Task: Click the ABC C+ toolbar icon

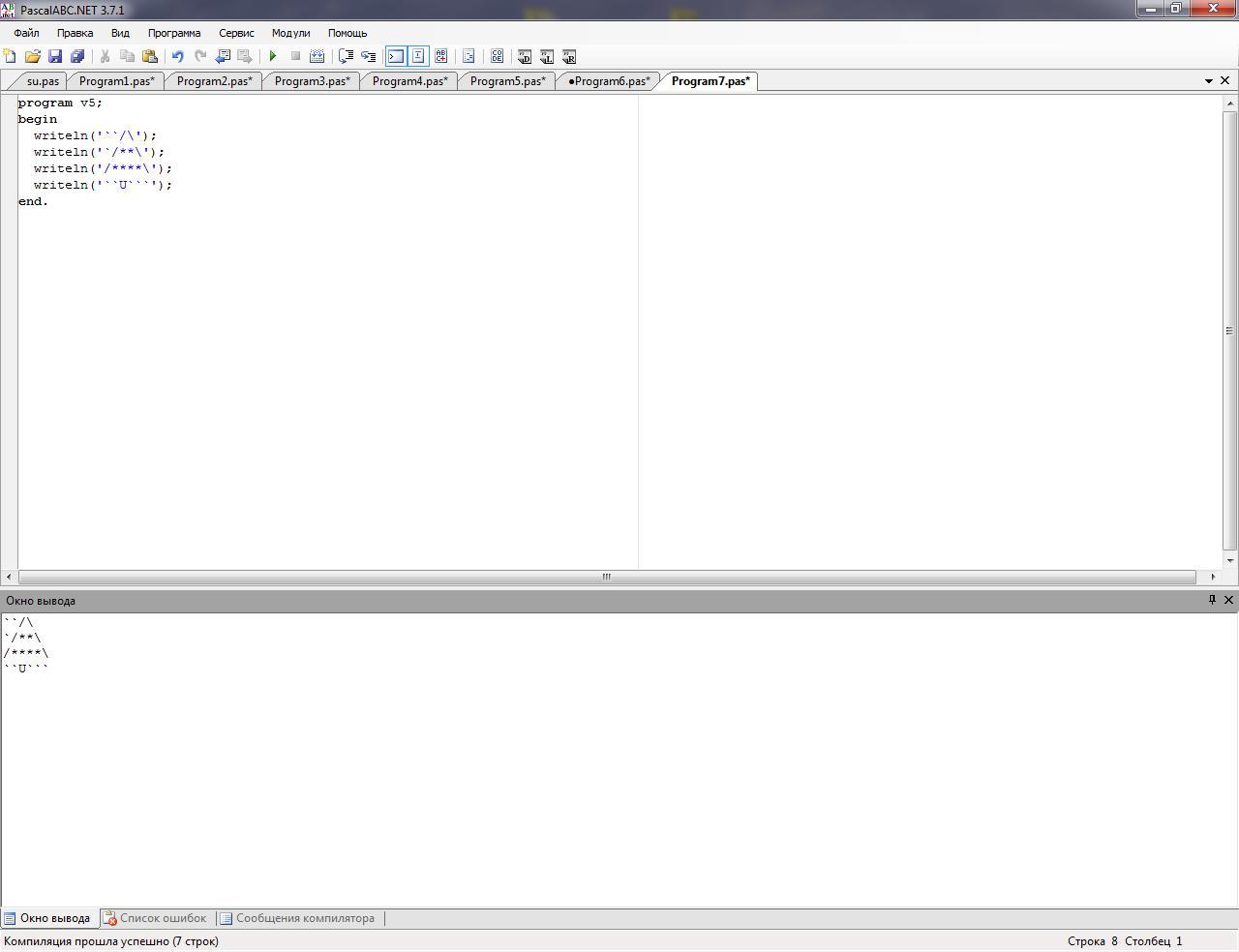Action: pyautogui.click(x=441, y=56)
